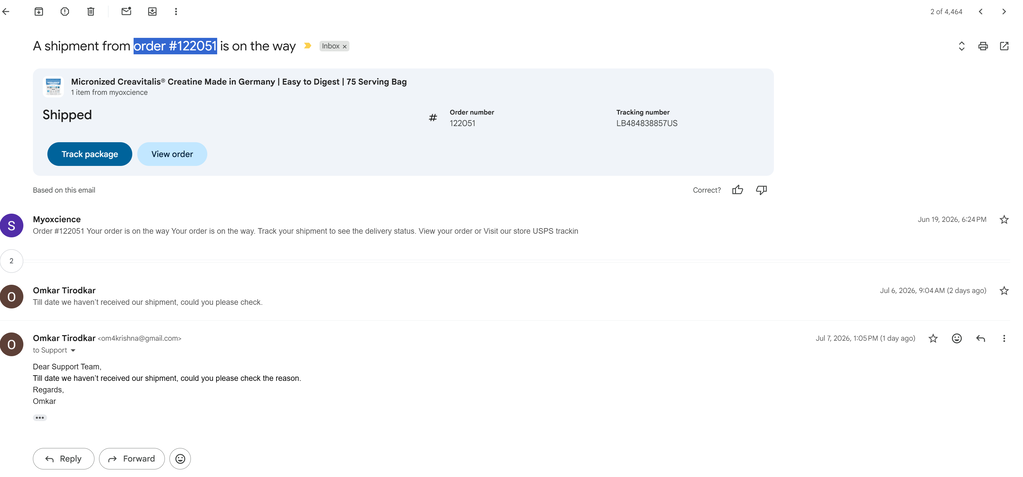Click the 'Shipped' status text
The width and height of the screenshot is (1023, 477).
[x=67, y=115]
